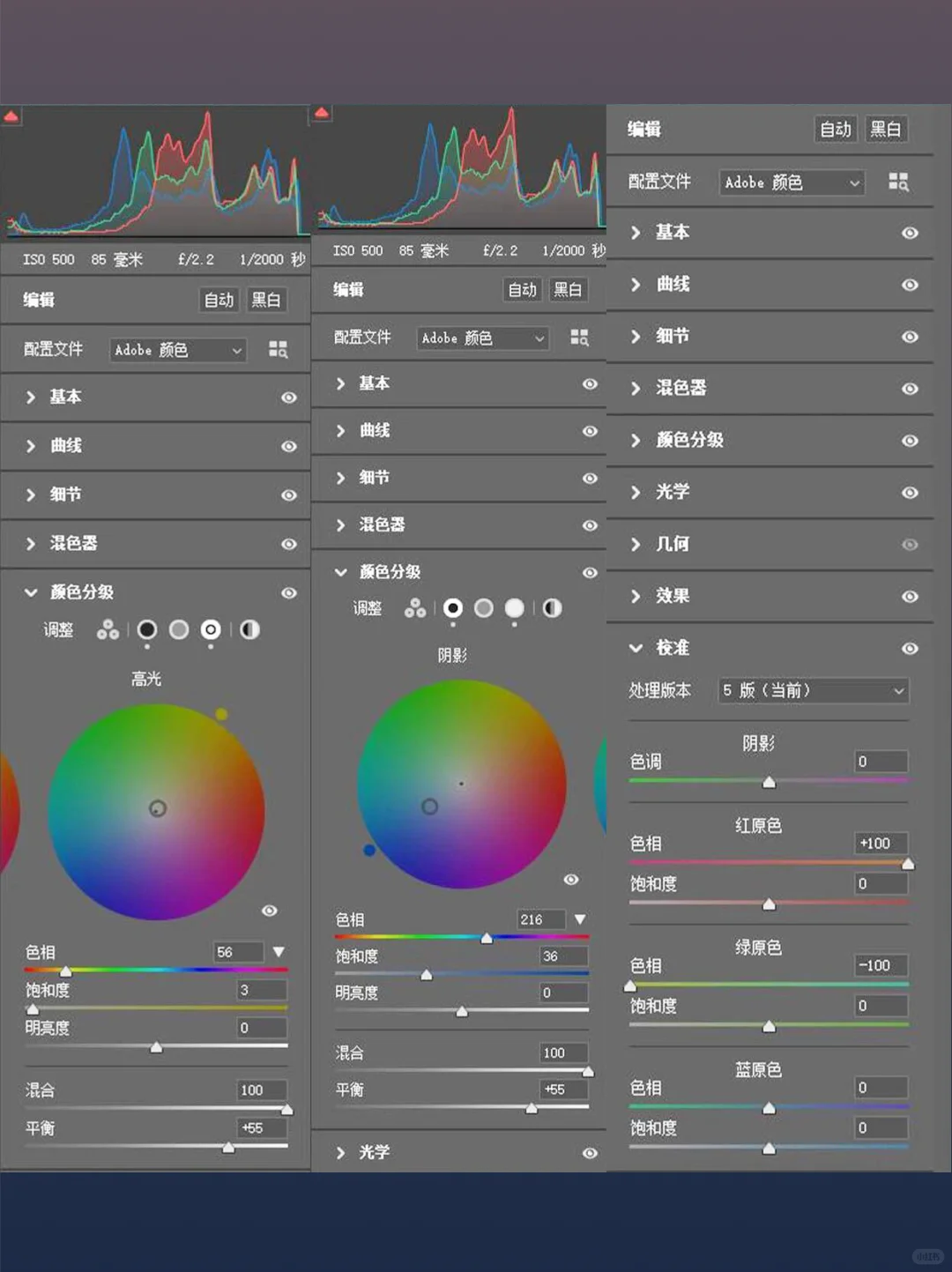Image resolution: width=952 pixels, height=1272 pixels.
Task: Toggle 光学 visibility eye in the 阴影 panel
Action: [x=590, y=1153]
